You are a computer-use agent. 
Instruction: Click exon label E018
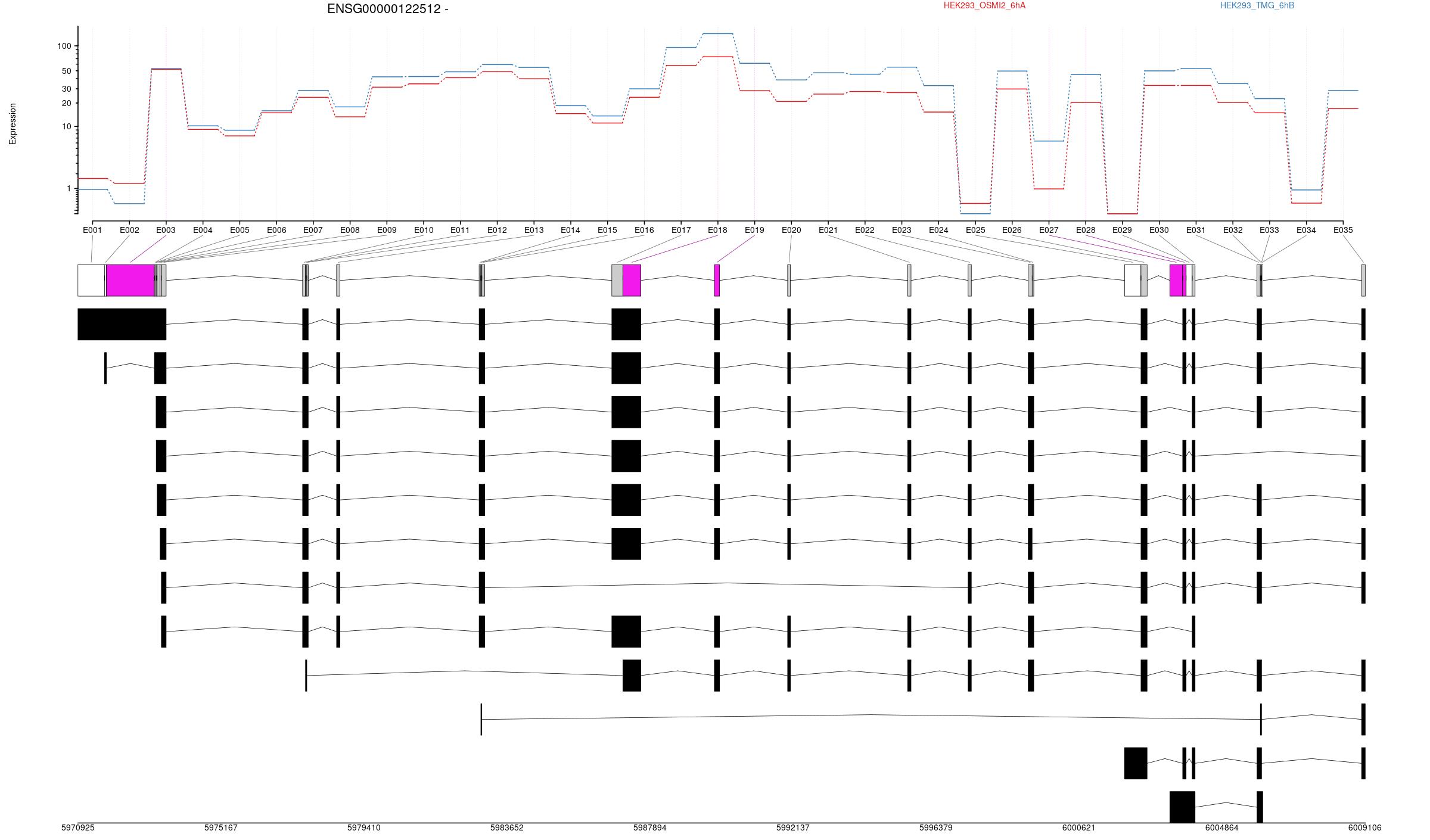pos(717,230)
